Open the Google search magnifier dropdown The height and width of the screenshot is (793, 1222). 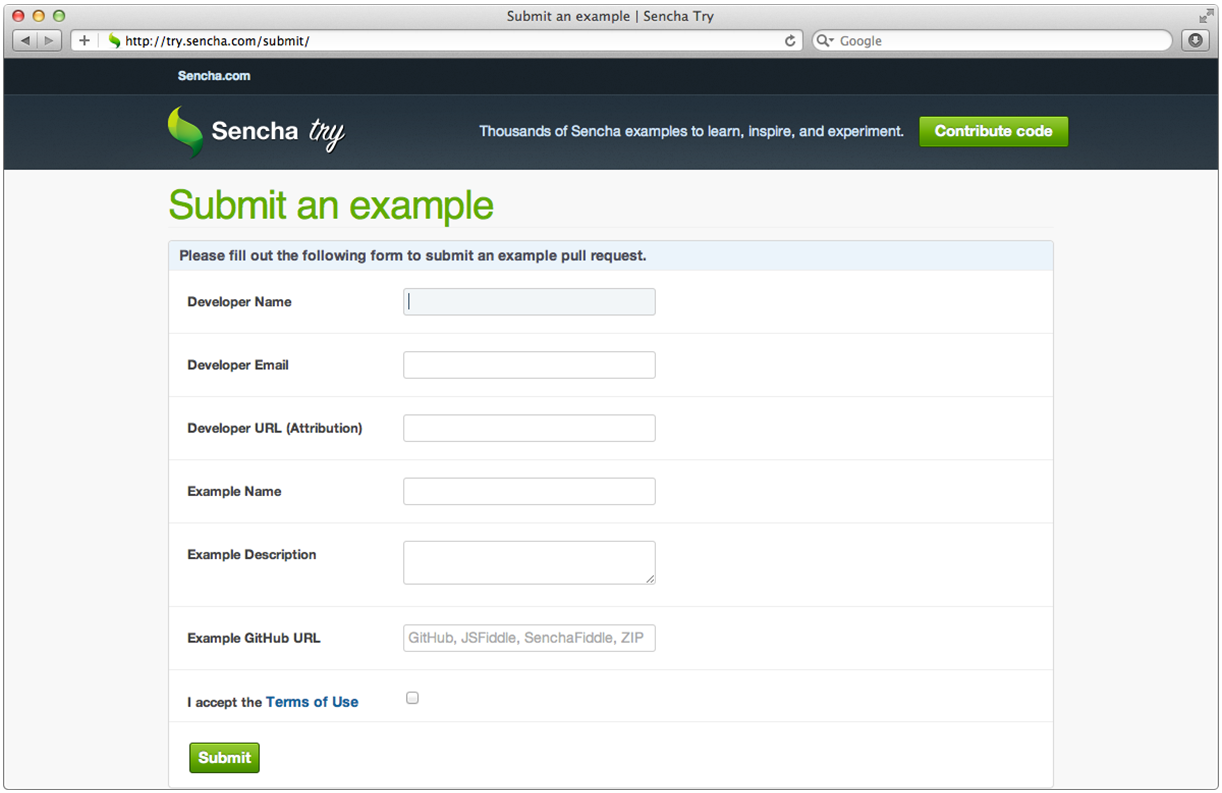point(825,41)
